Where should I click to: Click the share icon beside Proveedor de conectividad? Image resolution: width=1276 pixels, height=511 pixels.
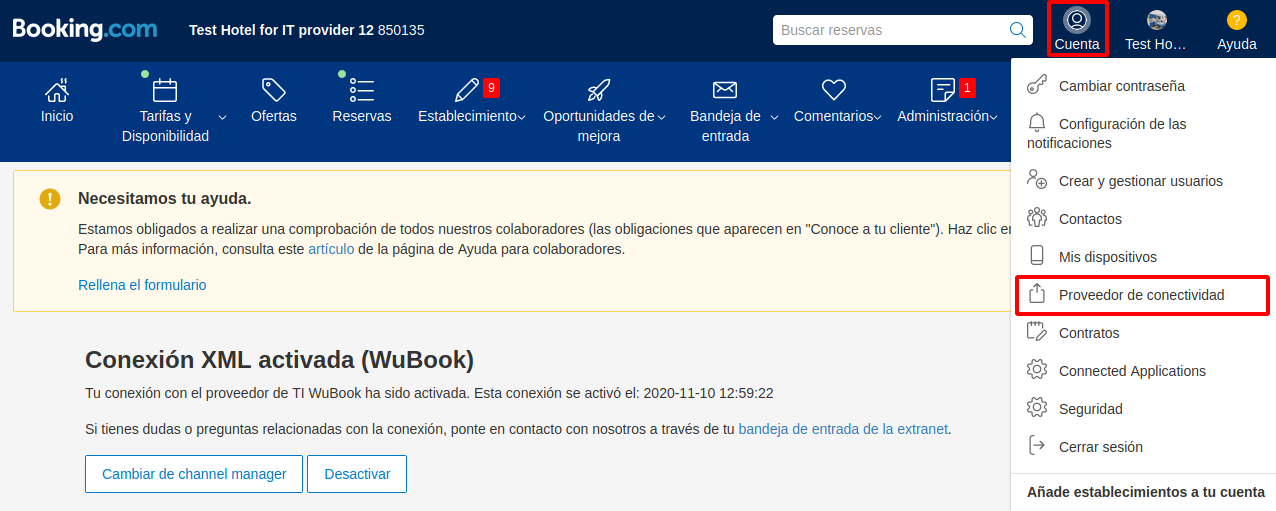(1037, 294)
